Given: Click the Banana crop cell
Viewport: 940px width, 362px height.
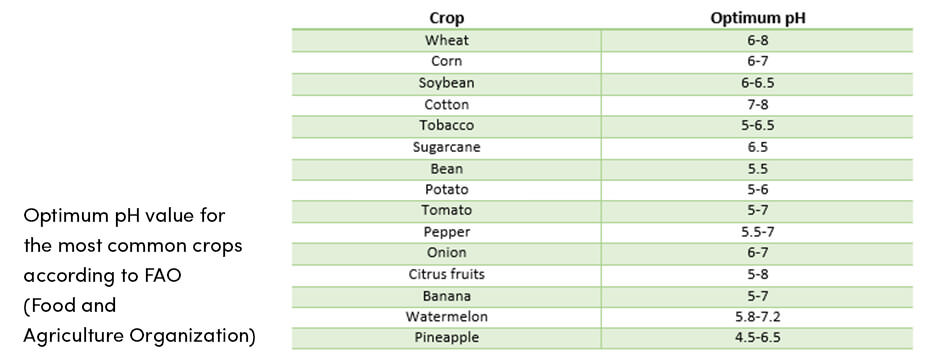Looking at the screenshot, I should (447, 297).
